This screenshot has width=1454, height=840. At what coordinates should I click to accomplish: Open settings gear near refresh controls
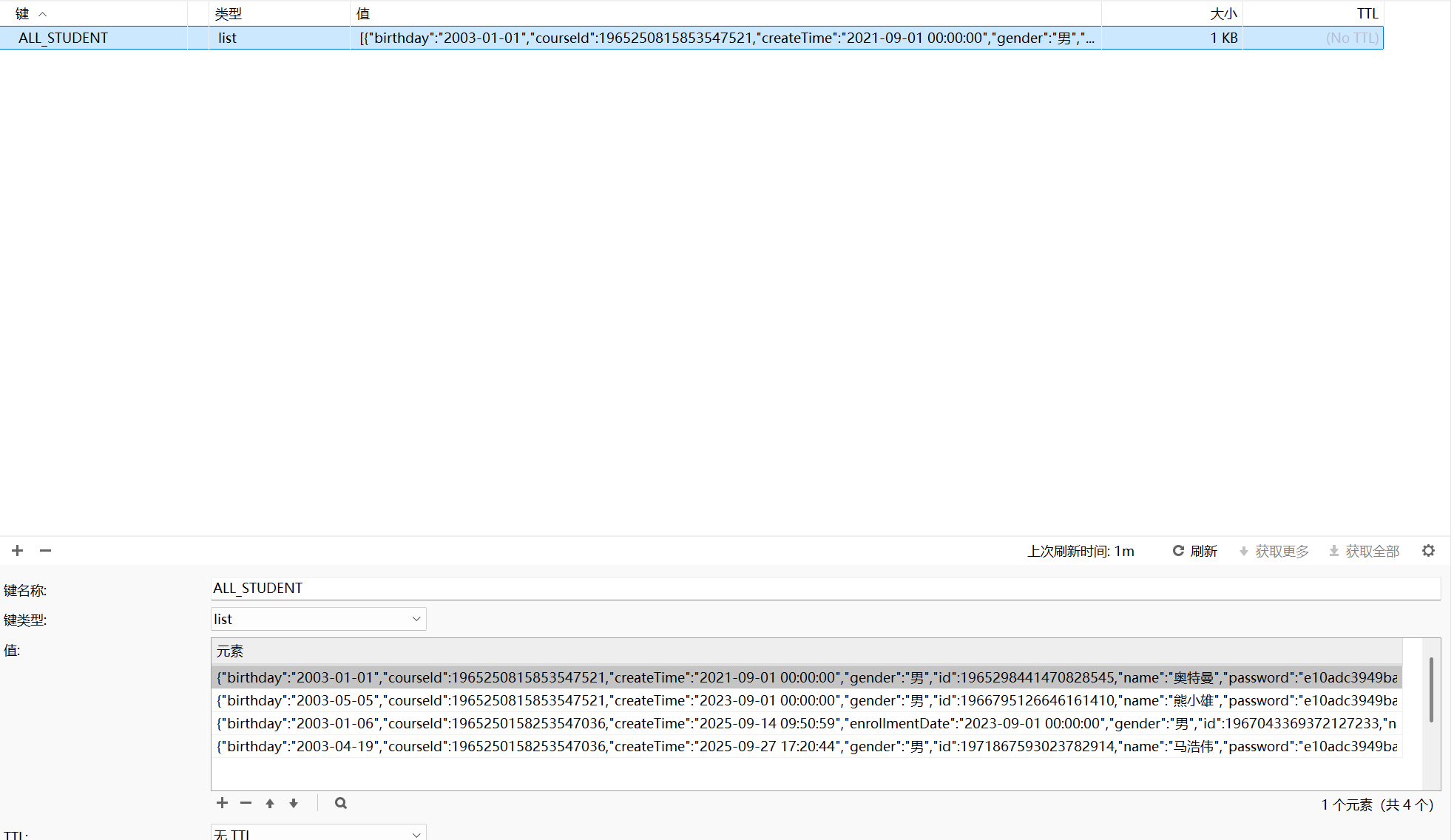pyautogui.click(x=1428, y=551)
